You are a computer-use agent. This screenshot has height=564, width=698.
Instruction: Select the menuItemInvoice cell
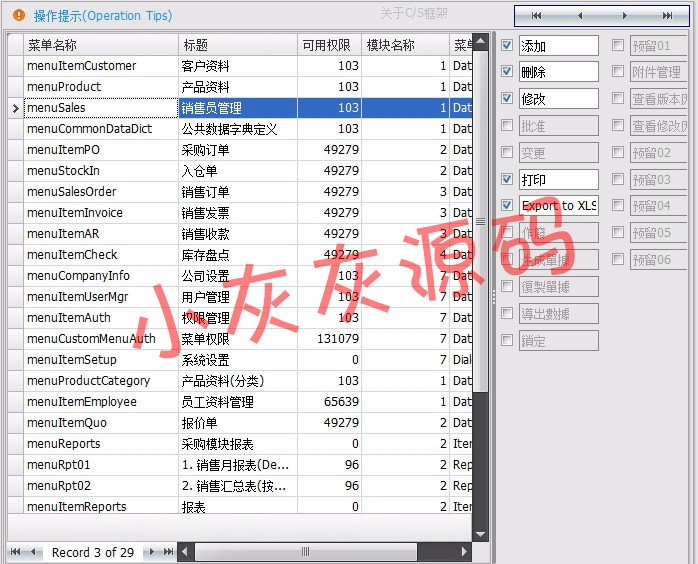[x=101, y=213]
